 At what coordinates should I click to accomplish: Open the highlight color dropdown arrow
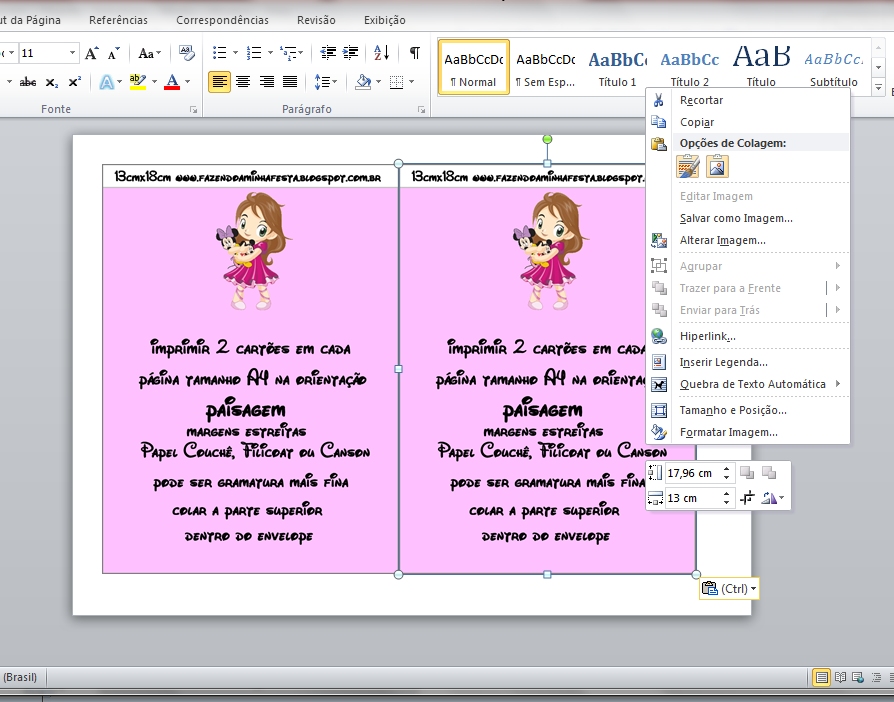154,82
